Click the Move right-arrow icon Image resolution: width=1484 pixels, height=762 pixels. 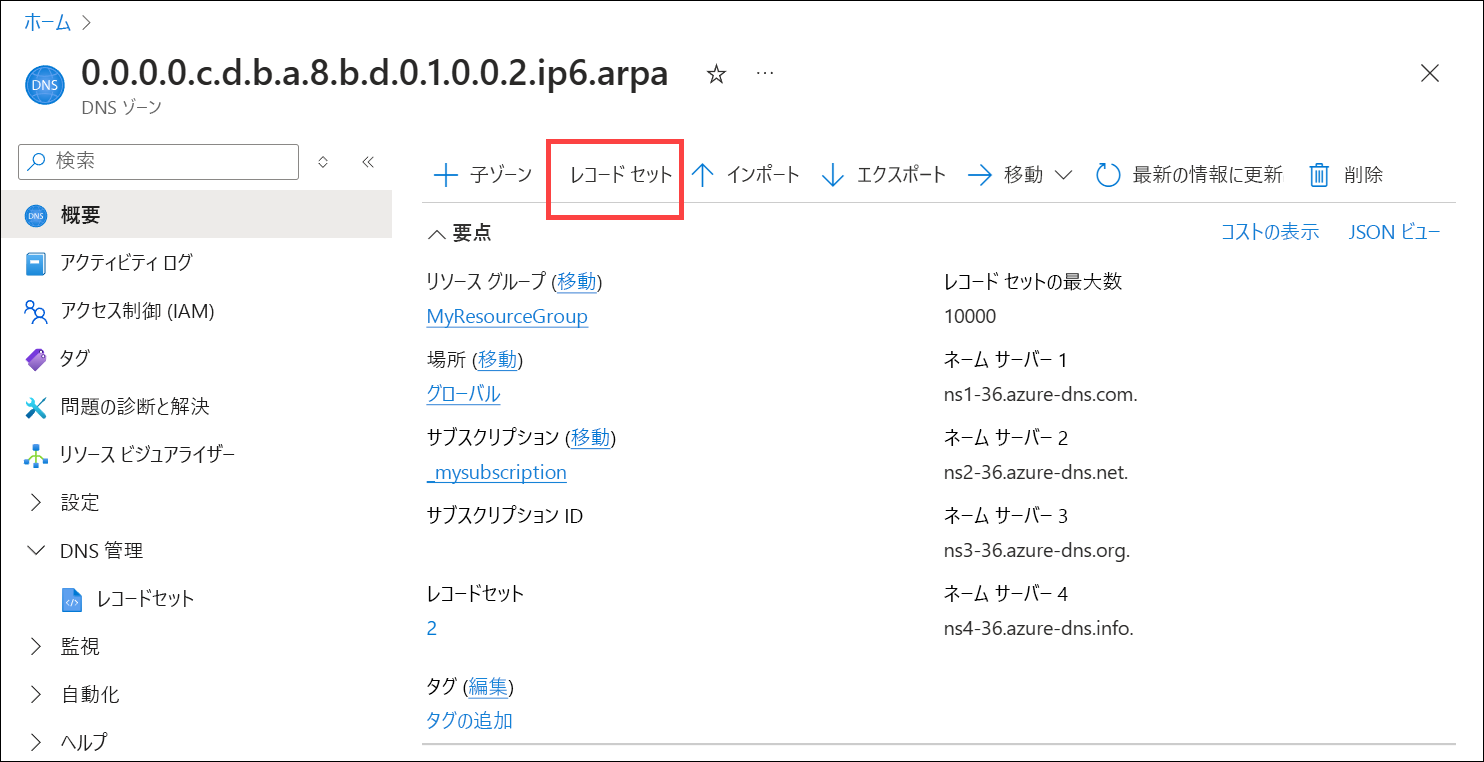pos(980,176)
